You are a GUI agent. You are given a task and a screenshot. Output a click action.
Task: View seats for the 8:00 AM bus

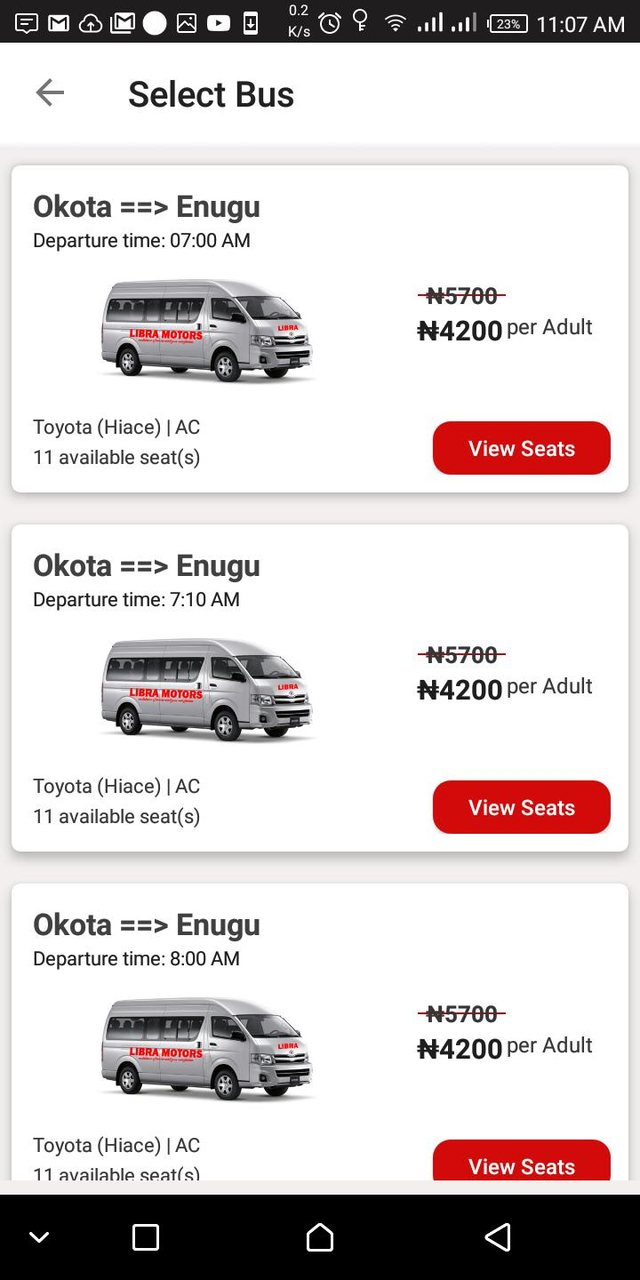tap(521, 1163)
